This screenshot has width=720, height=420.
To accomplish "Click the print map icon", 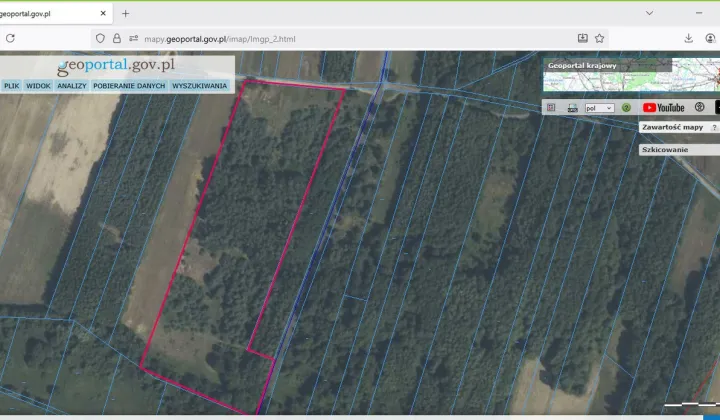I will pyautogui.click(x=573, y=108).
